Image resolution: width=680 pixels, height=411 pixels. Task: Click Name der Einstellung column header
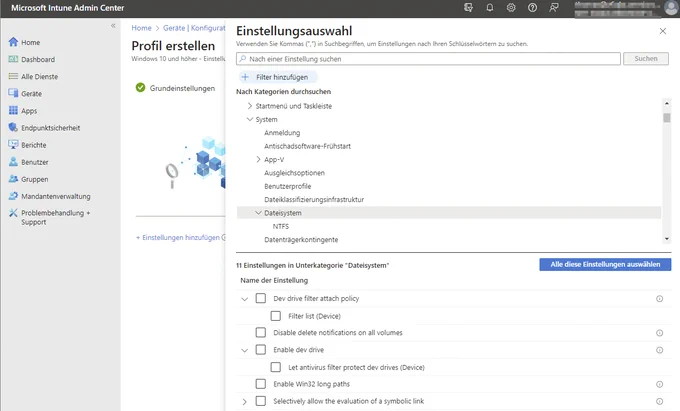[x=274, y=281]
